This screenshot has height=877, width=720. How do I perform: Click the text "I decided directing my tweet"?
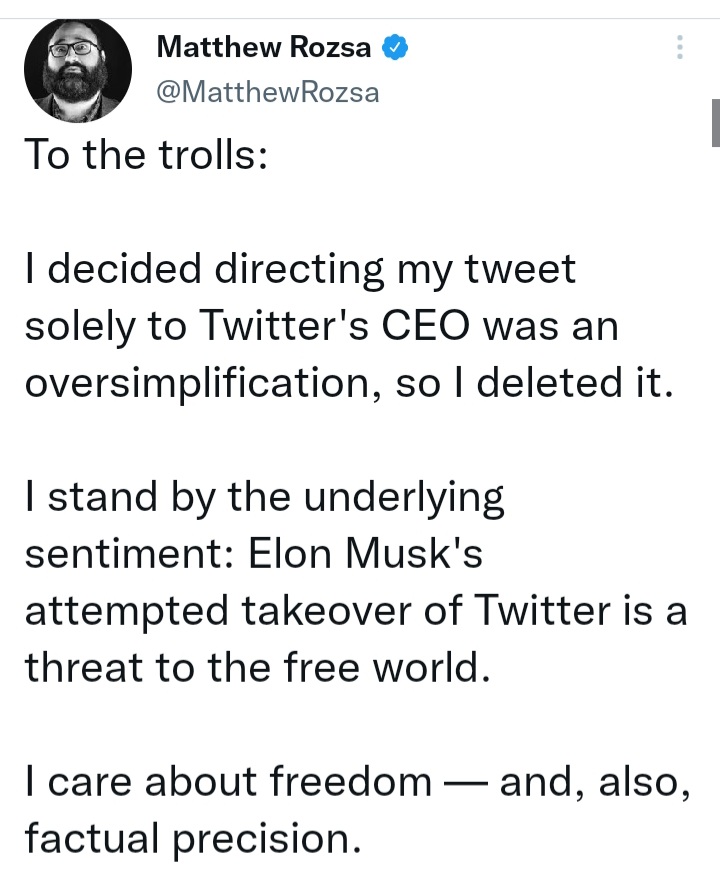point(300,270)
